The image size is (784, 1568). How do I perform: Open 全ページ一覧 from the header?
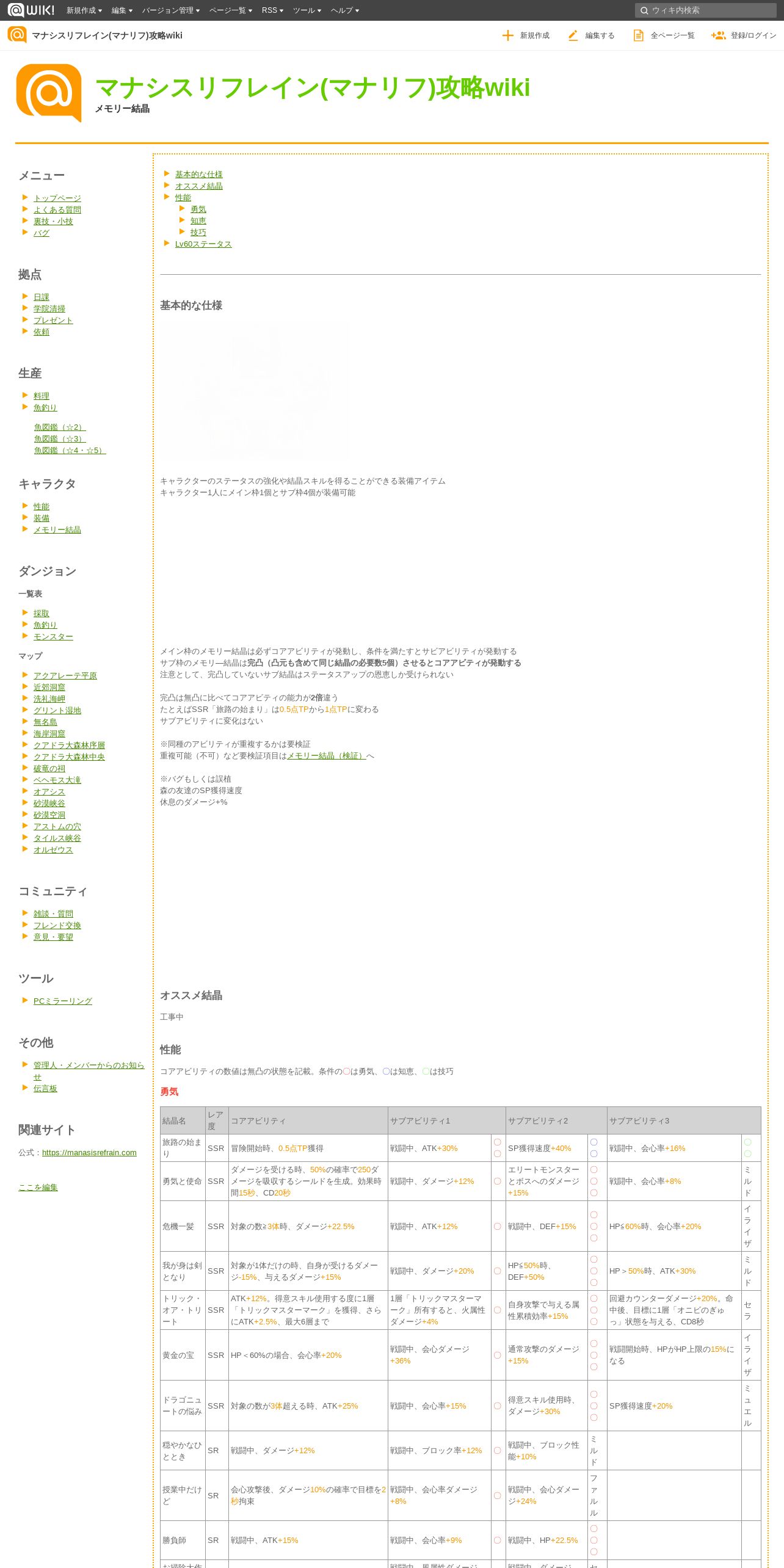pyautogui.click(x=664, y=35)
